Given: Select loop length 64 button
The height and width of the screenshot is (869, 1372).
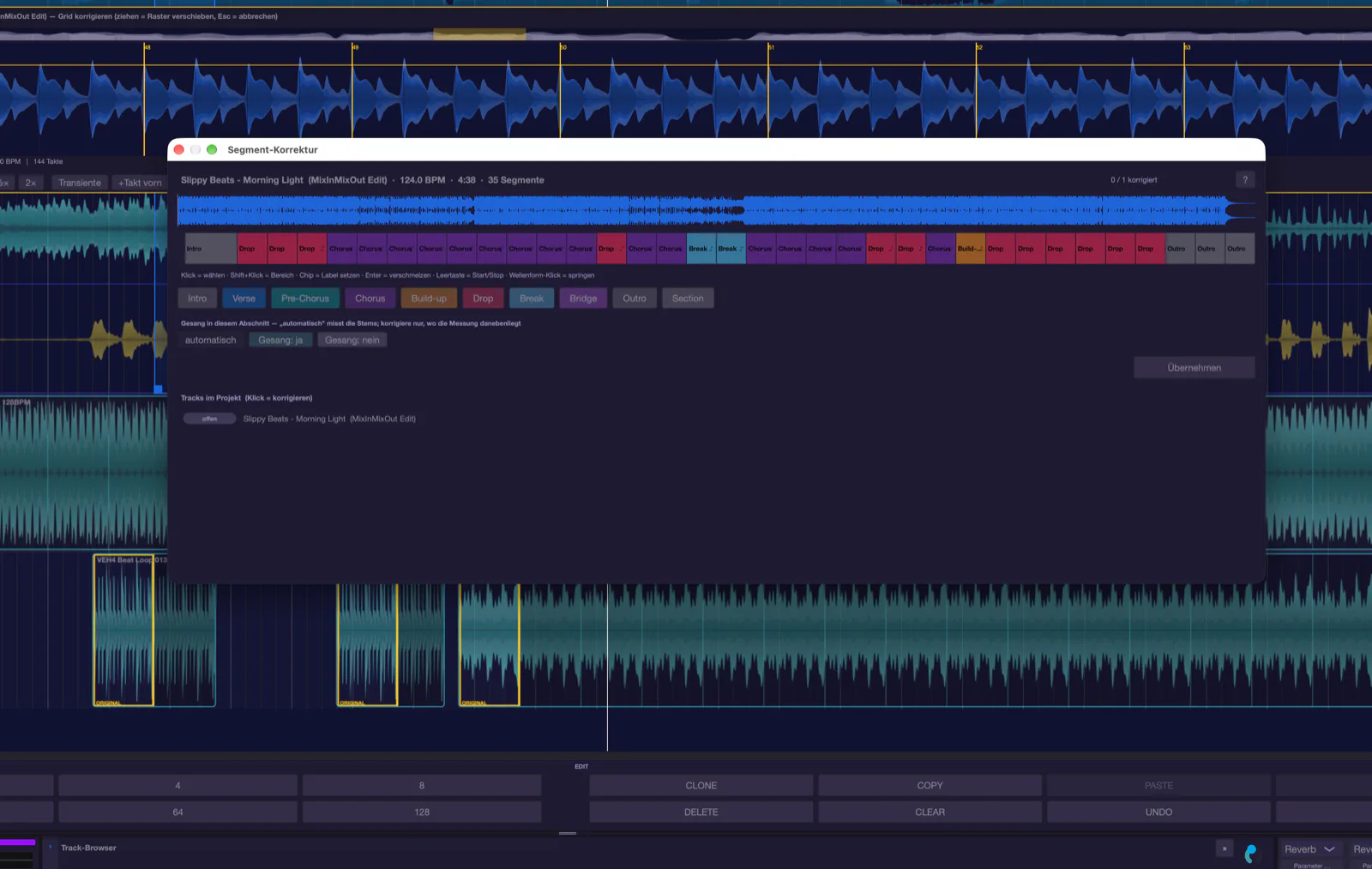Looking at the screenshot, I should tap(178, 812).
